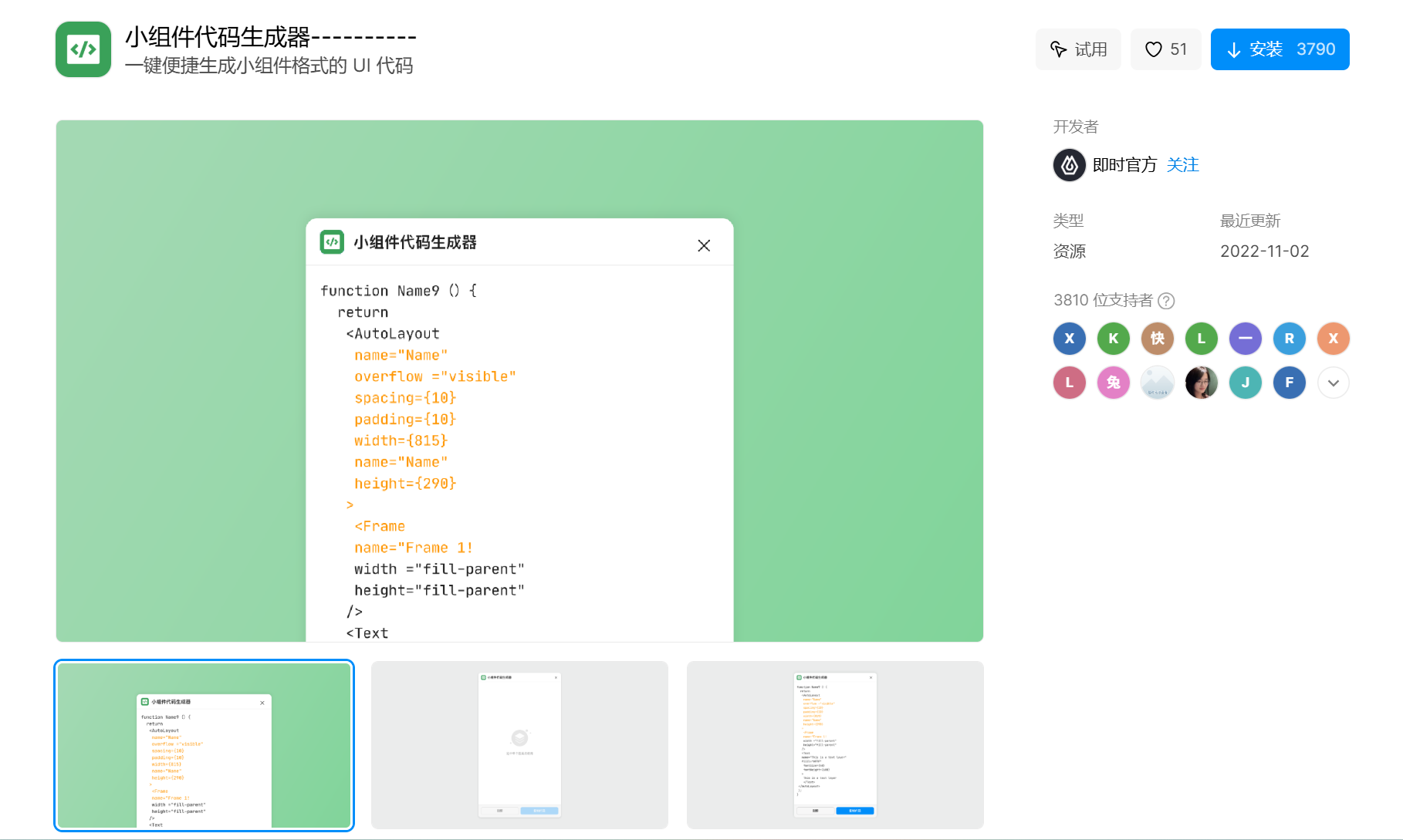View the third code preview thumbnail

(835, 745)
